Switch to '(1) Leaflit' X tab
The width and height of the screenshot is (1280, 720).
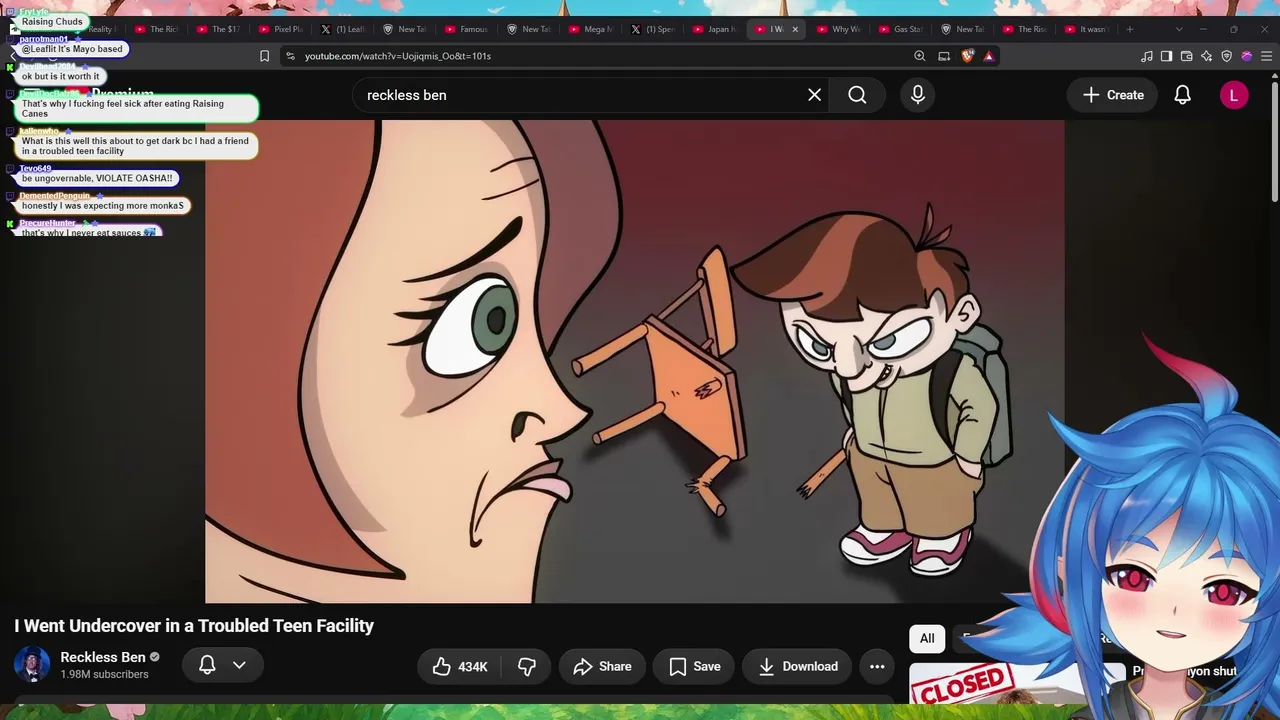343,29
